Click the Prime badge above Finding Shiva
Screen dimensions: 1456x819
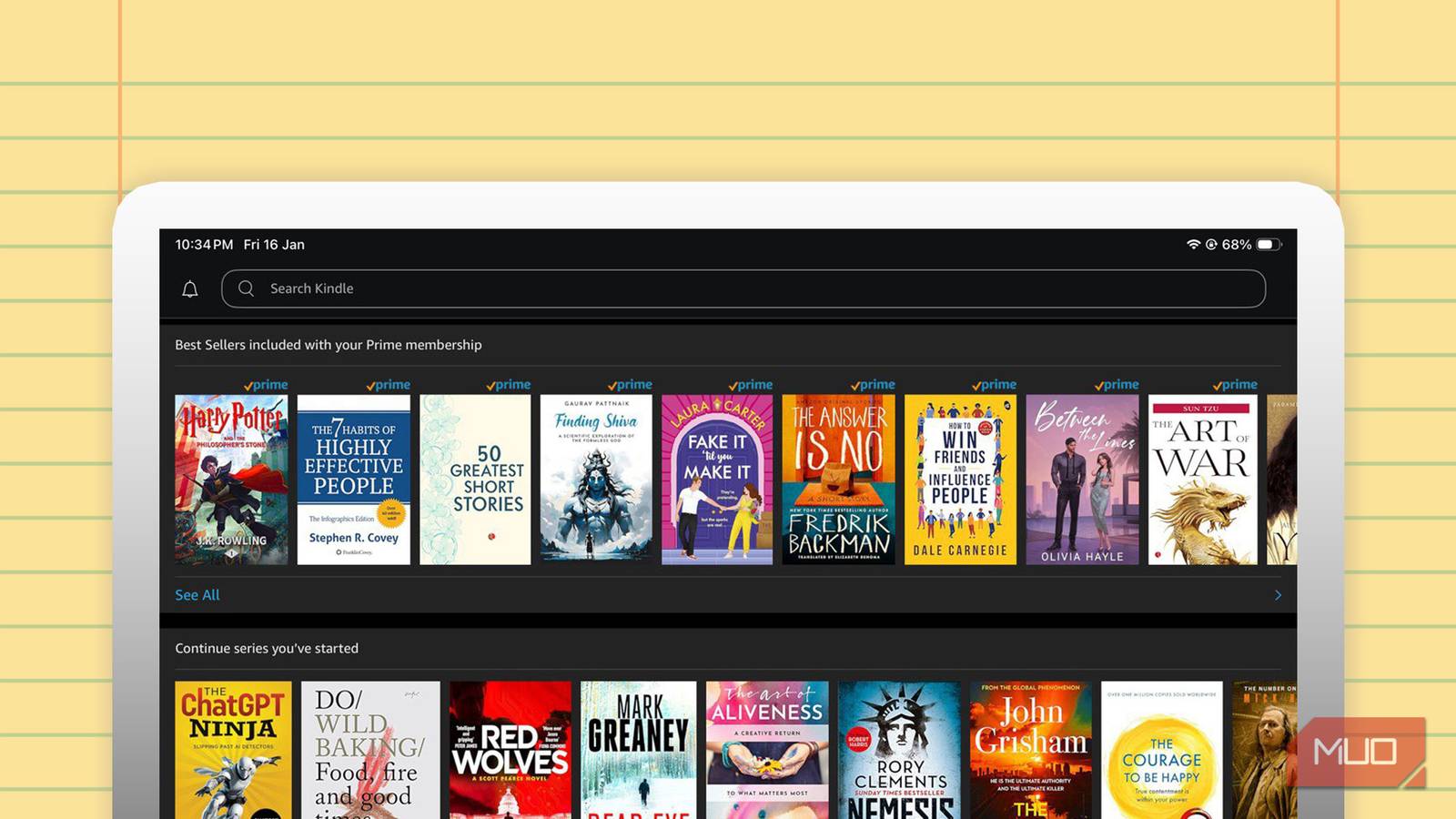click(x=629, y=384)
